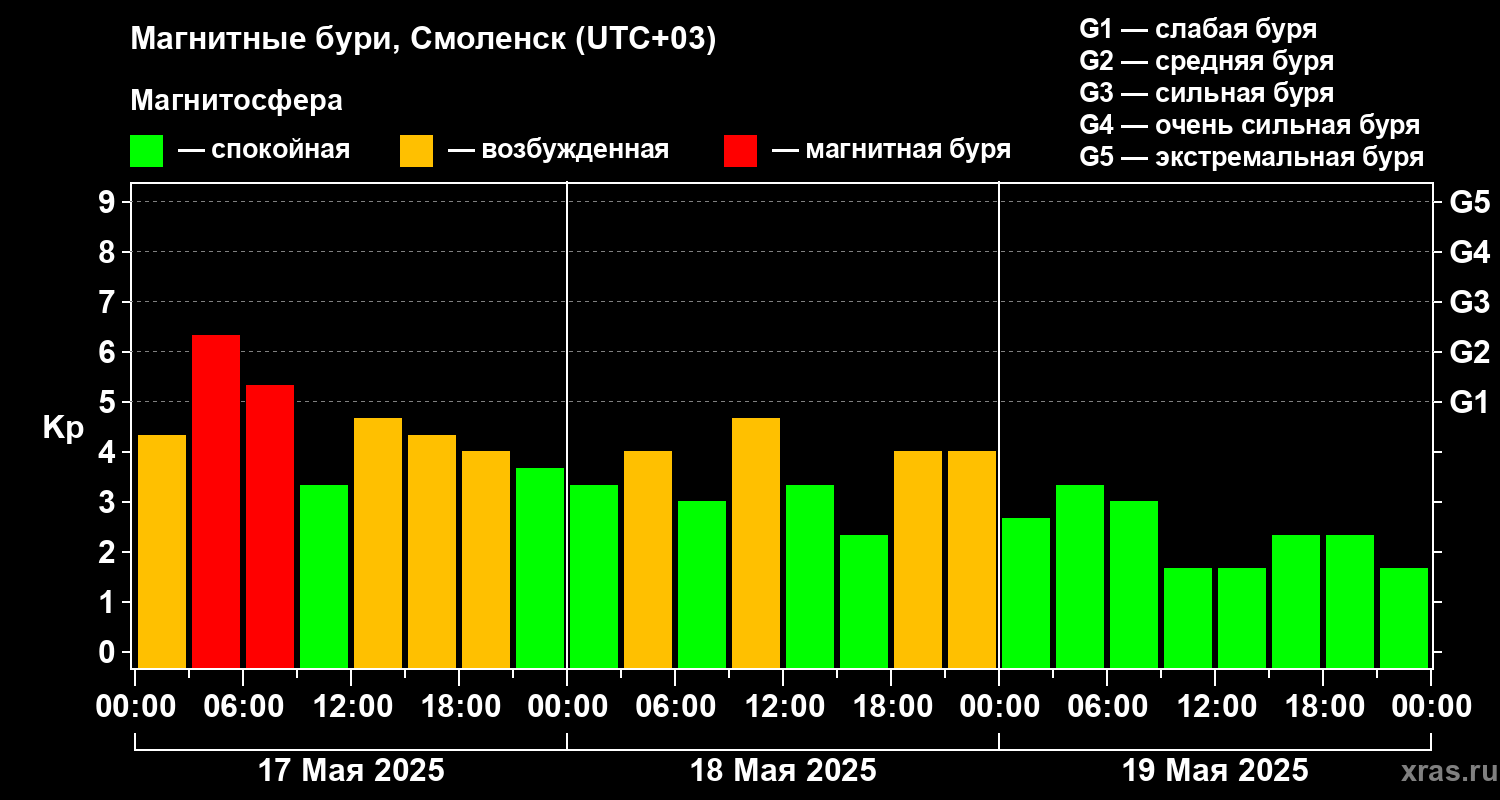Click the '19 Мая 2025' date label

1215,771
